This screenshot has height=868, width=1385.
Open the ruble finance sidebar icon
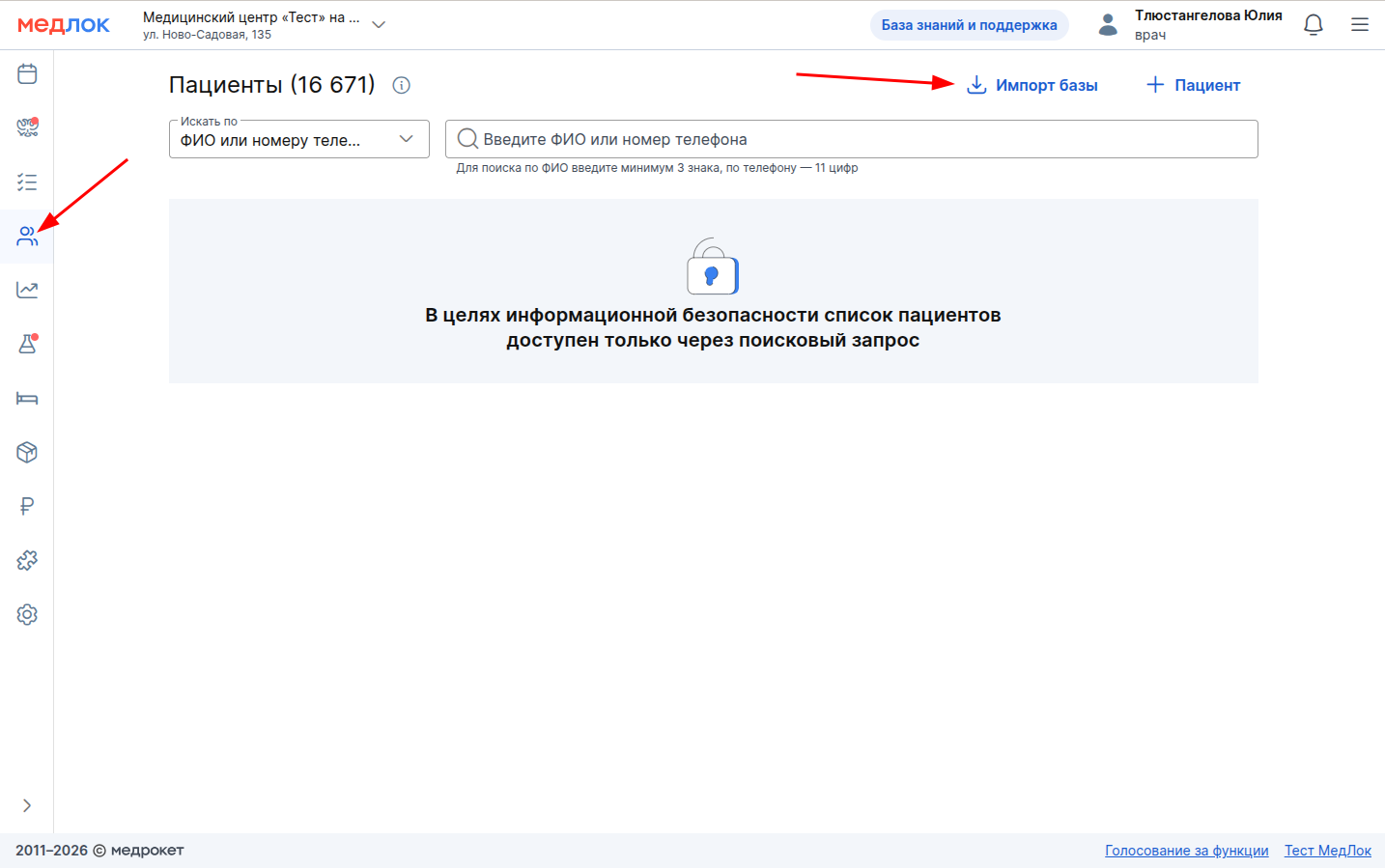[x=27, y=506]
